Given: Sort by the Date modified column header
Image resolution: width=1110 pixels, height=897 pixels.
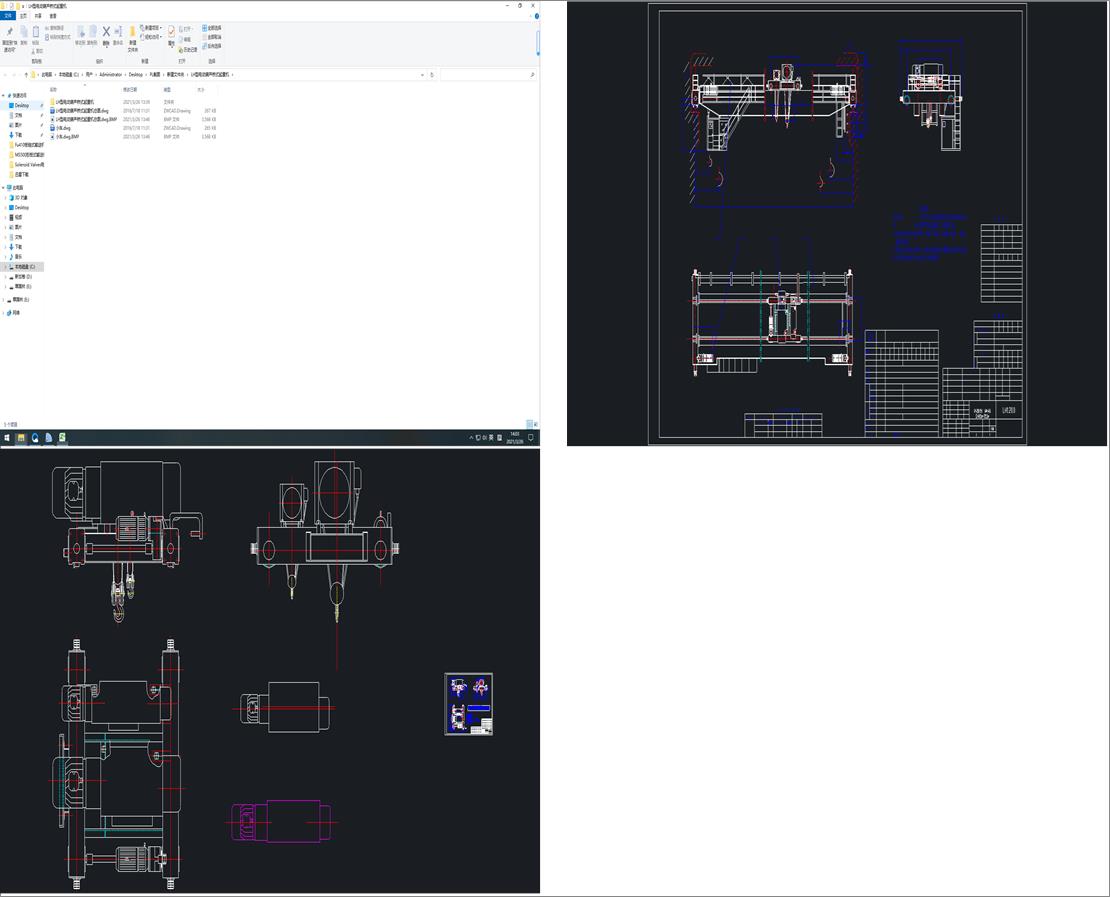Looking at the screenshot, I should coord(130,90).
